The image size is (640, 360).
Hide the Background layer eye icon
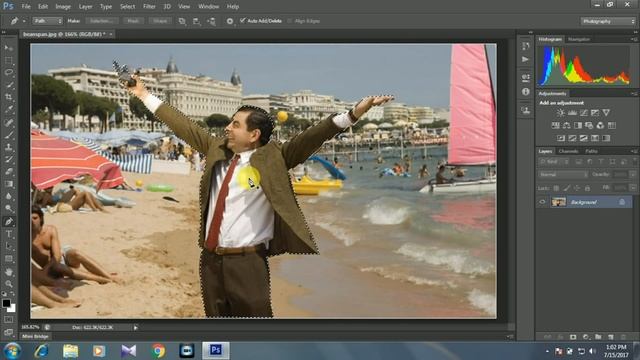542,202
